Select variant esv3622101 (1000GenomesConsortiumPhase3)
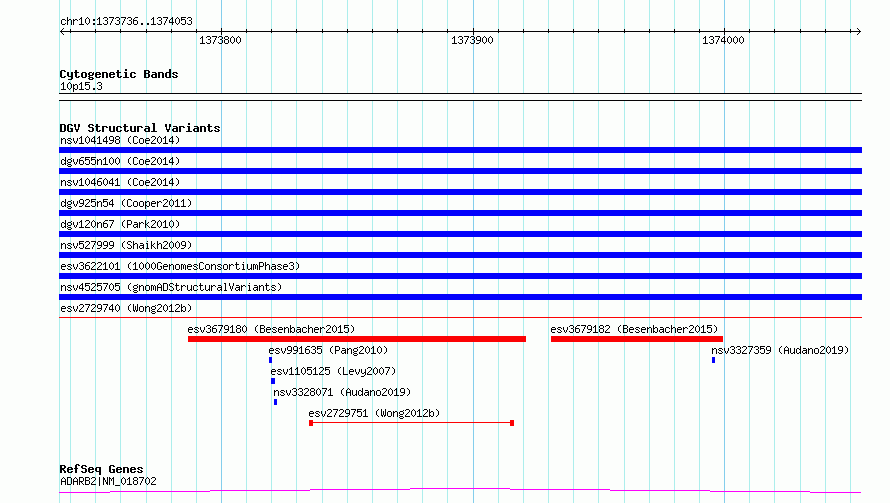The width and height of the screenshot is (890, 503). point(180,266)
